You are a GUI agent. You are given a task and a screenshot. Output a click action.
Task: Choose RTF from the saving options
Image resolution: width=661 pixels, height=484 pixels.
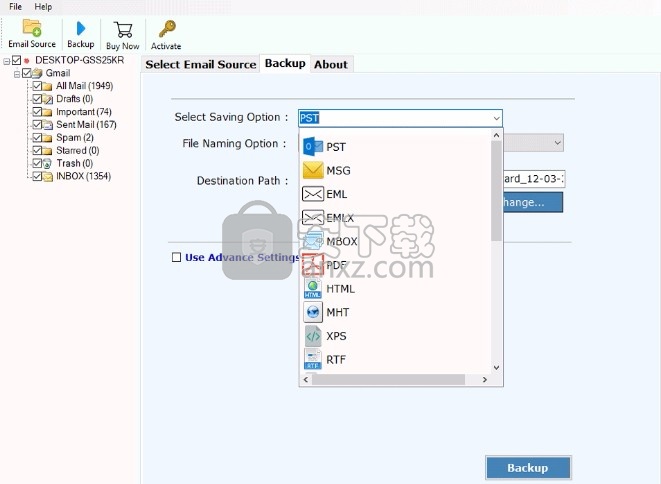pyautogui.click(x=336, y=360)
